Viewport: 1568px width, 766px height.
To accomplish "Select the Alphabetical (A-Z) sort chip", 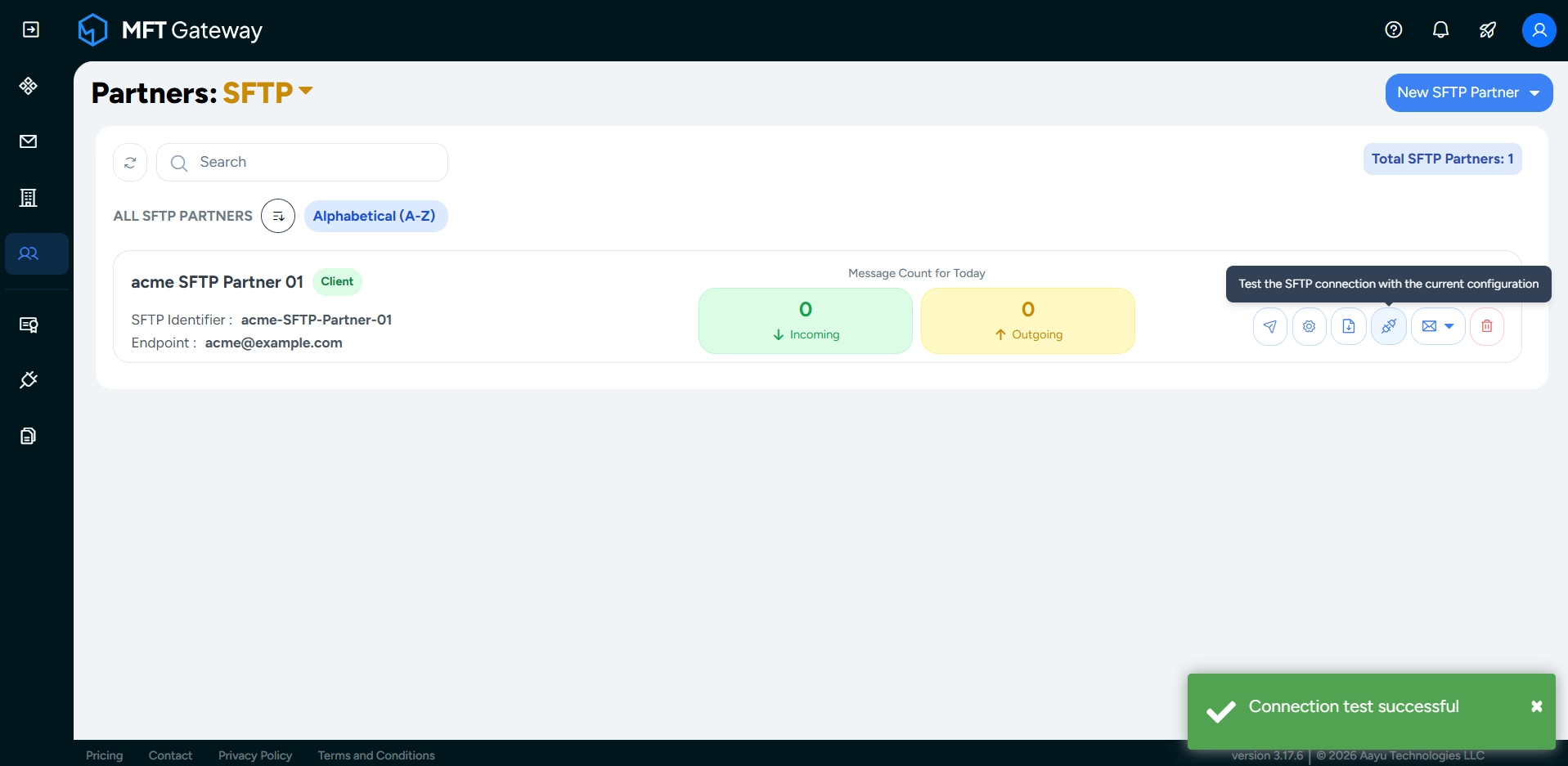I will (x=375, y=216).
